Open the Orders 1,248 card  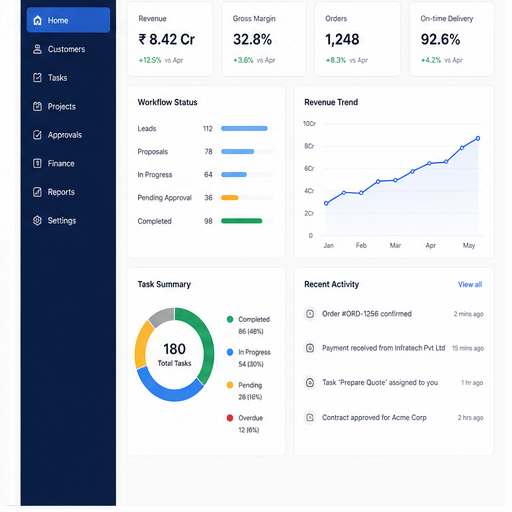coord(358,39)
